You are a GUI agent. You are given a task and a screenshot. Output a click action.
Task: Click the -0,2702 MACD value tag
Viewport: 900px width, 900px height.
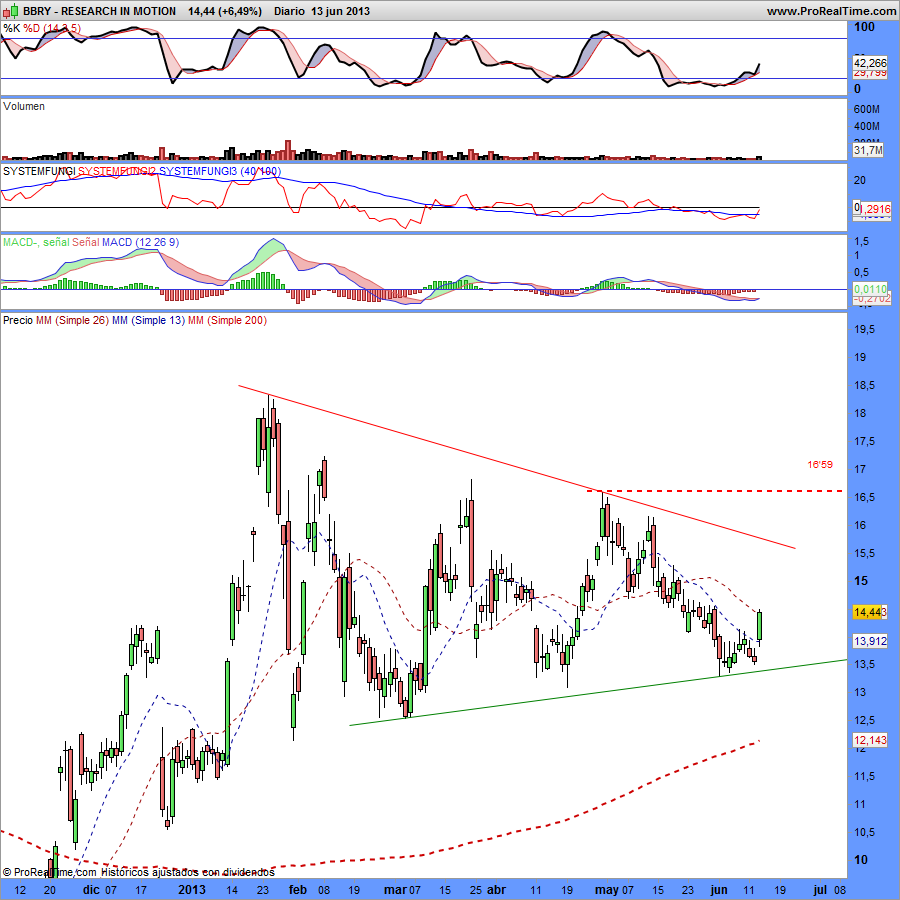point(871,299)
